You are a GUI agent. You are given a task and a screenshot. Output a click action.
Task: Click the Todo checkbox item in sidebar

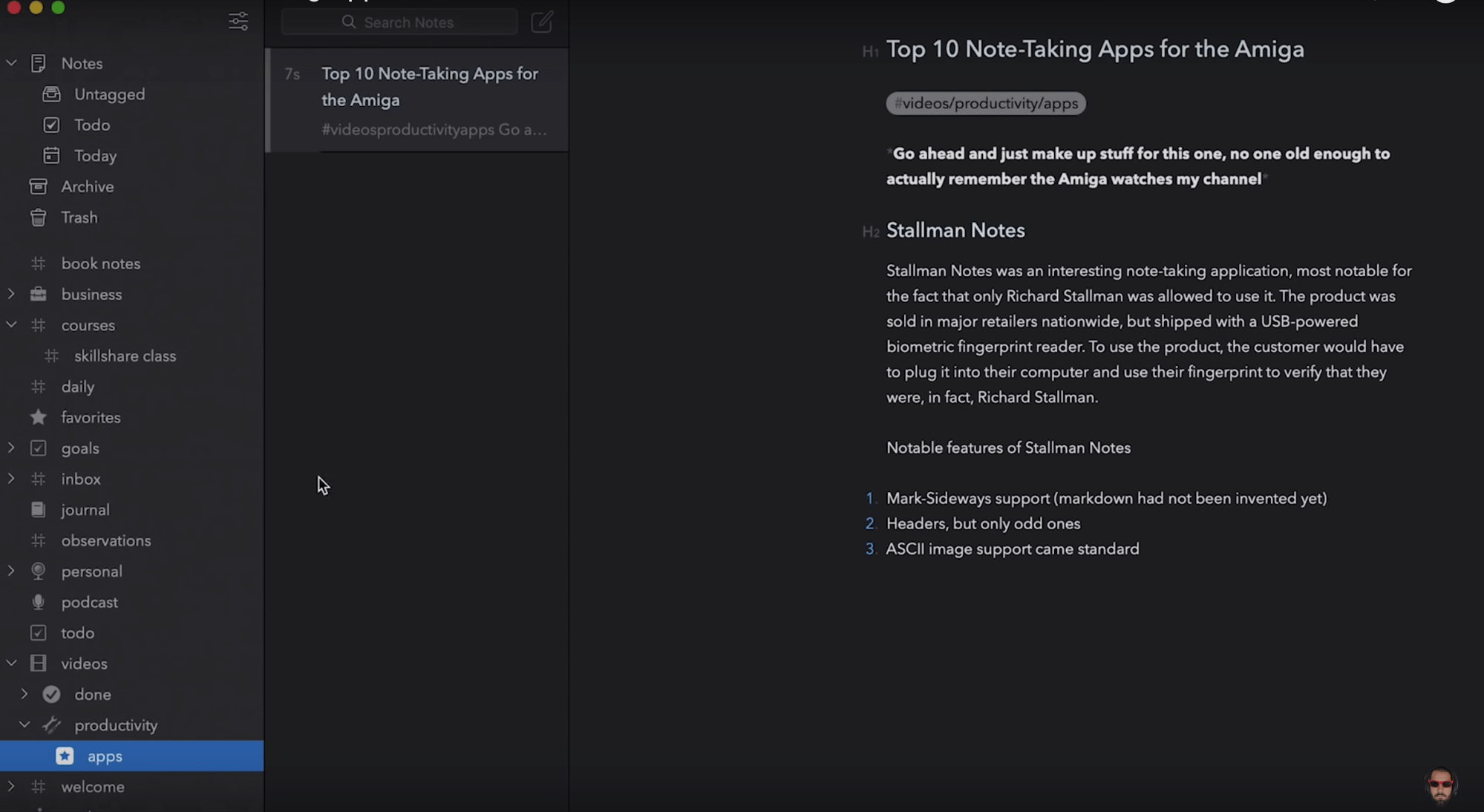coord(92,124)
